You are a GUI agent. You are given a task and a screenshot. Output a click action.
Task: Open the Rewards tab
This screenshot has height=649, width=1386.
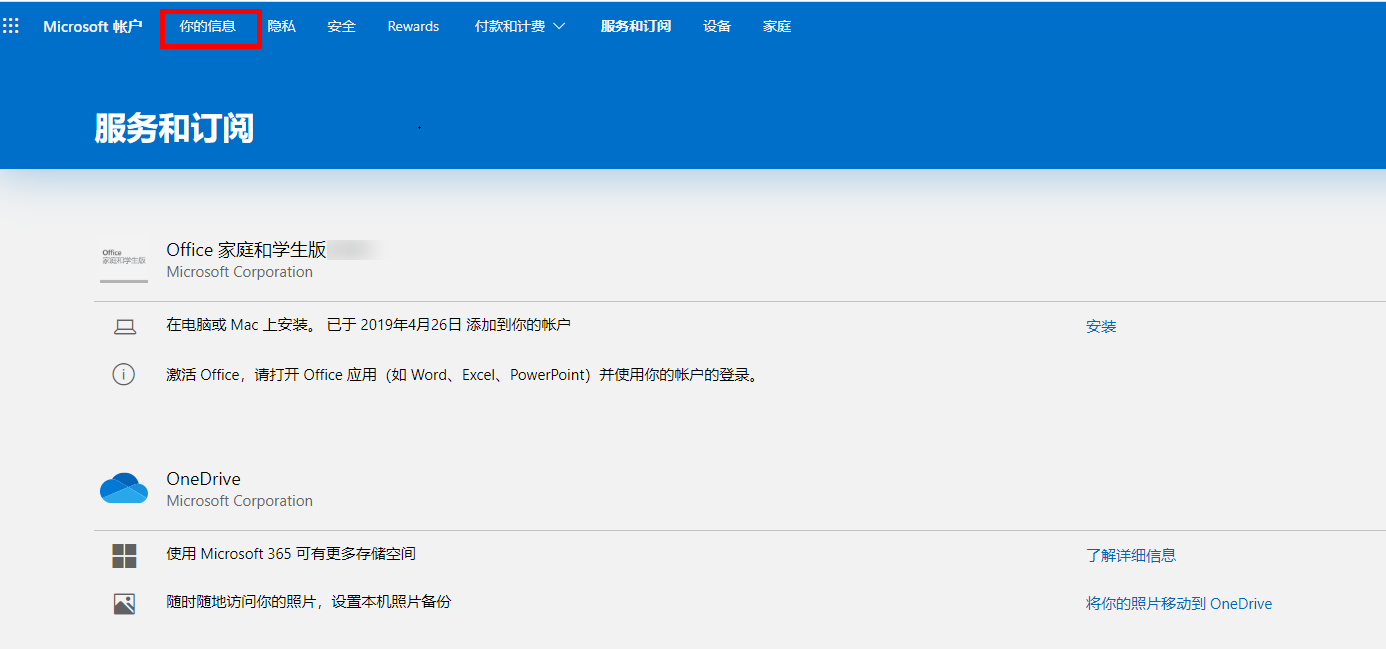(x=413, y=27)
